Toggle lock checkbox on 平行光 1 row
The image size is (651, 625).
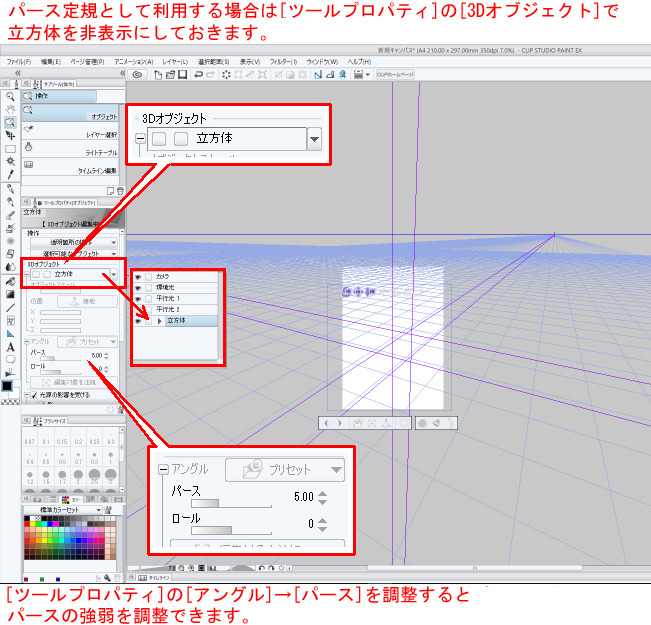[149, 299]
